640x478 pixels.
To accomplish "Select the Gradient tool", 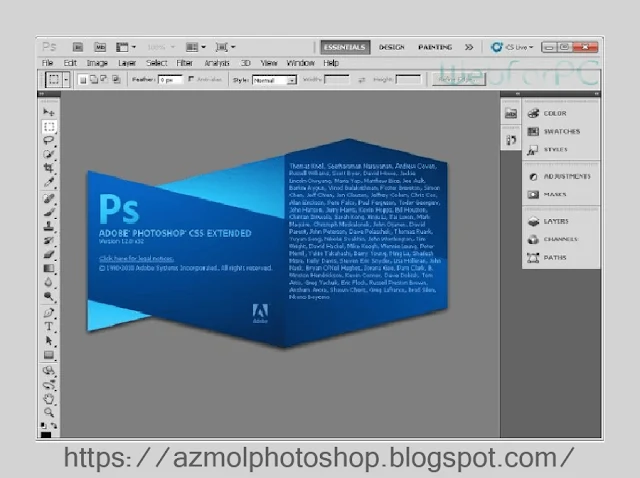I will point(49,268).
